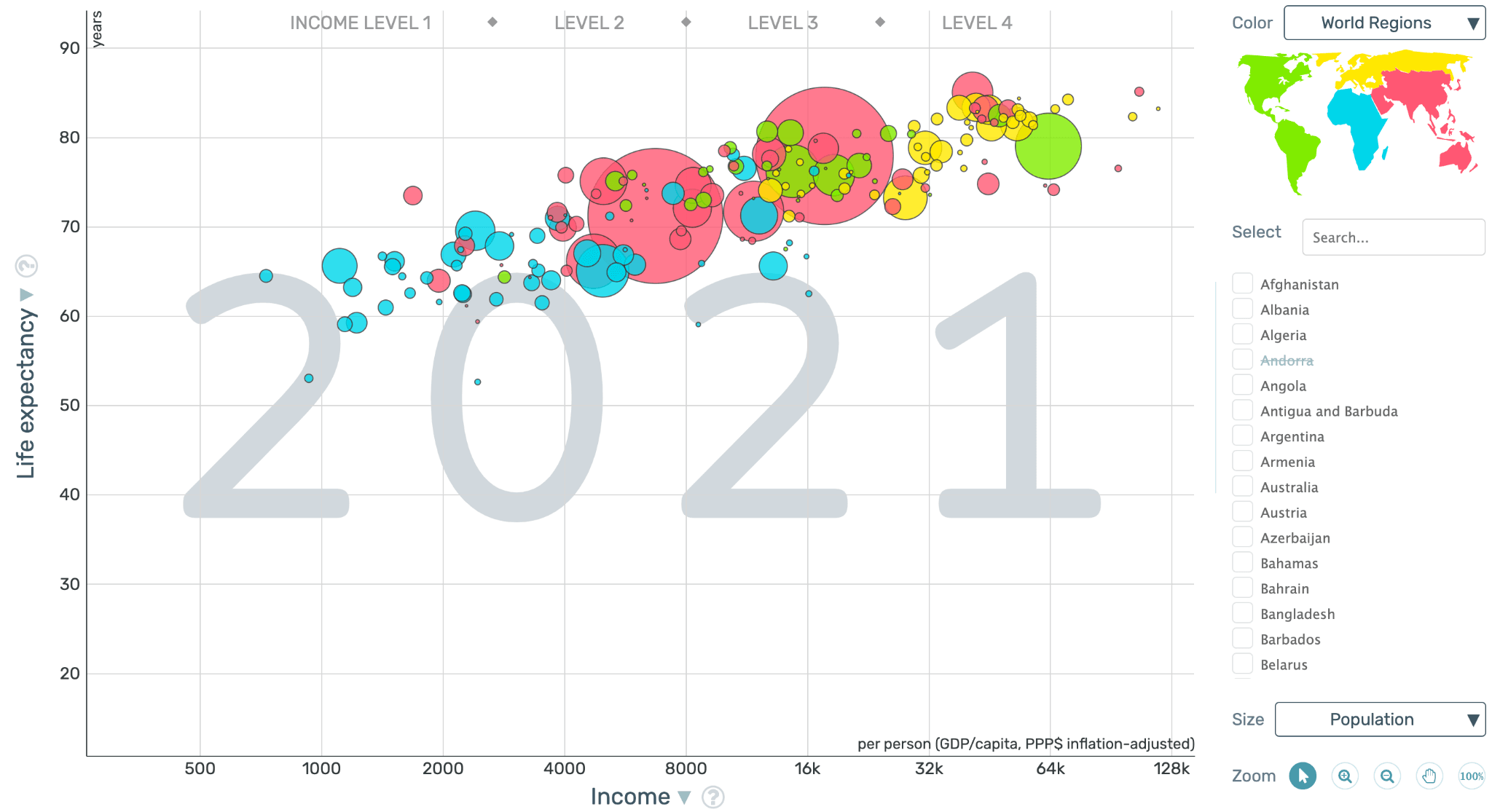Select the arrow pointer zoom tool
Viewport: 1492px width, 812px height.
(x=1303, y=776)
